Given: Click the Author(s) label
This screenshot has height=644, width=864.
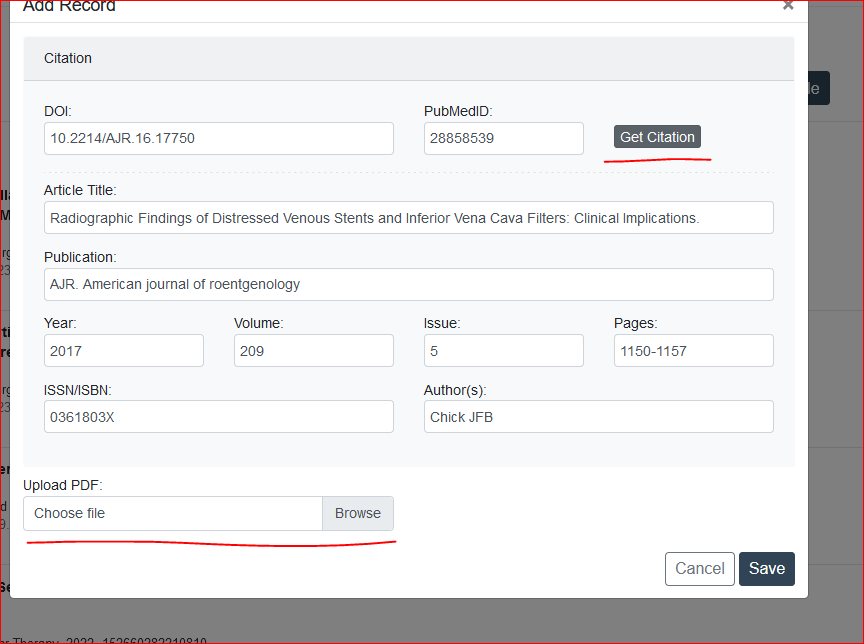Looking at the screenshot, I should [x=455, y=390].
